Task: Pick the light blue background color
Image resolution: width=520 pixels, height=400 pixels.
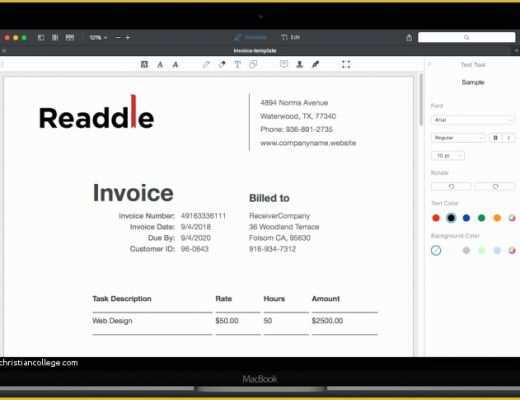Action: tap(497, 250)
